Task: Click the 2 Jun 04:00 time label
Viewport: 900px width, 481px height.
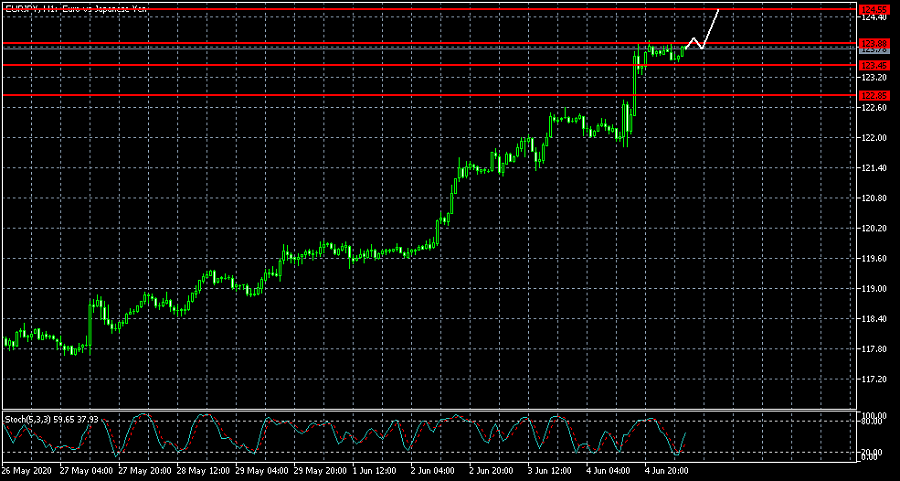Action: tap(432, 469)
